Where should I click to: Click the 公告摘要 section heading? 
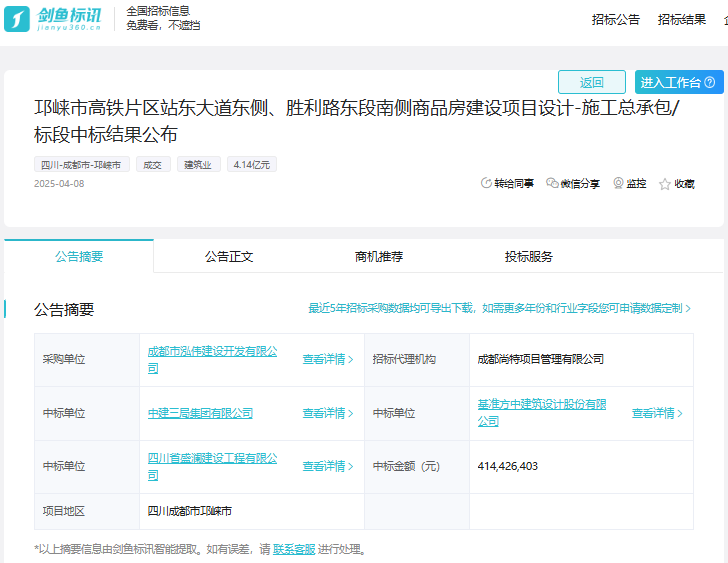coord(64,310)
